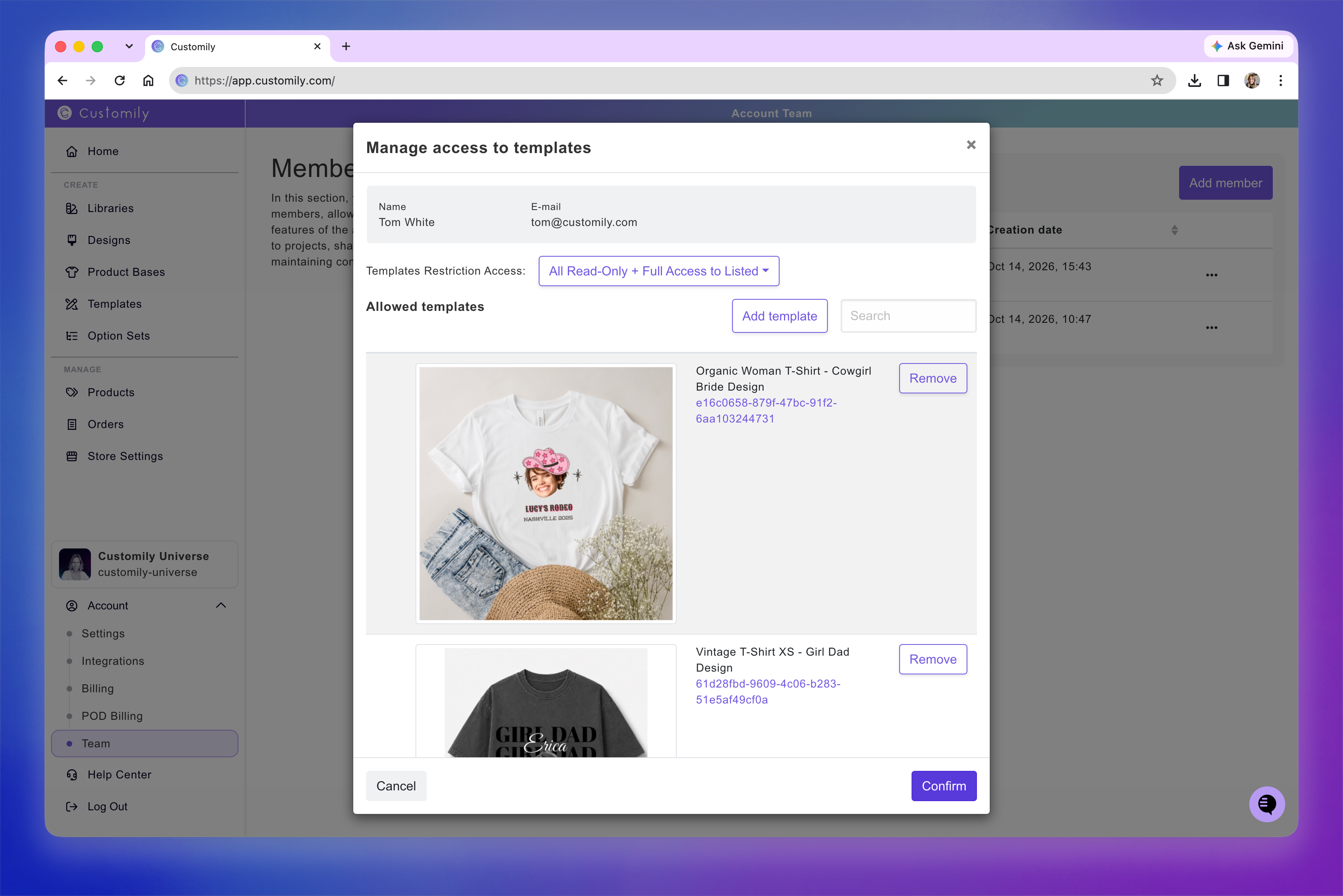
Task: Open the browser tab list dropdown
Action: pyautogui.click(x=129, y=46)
